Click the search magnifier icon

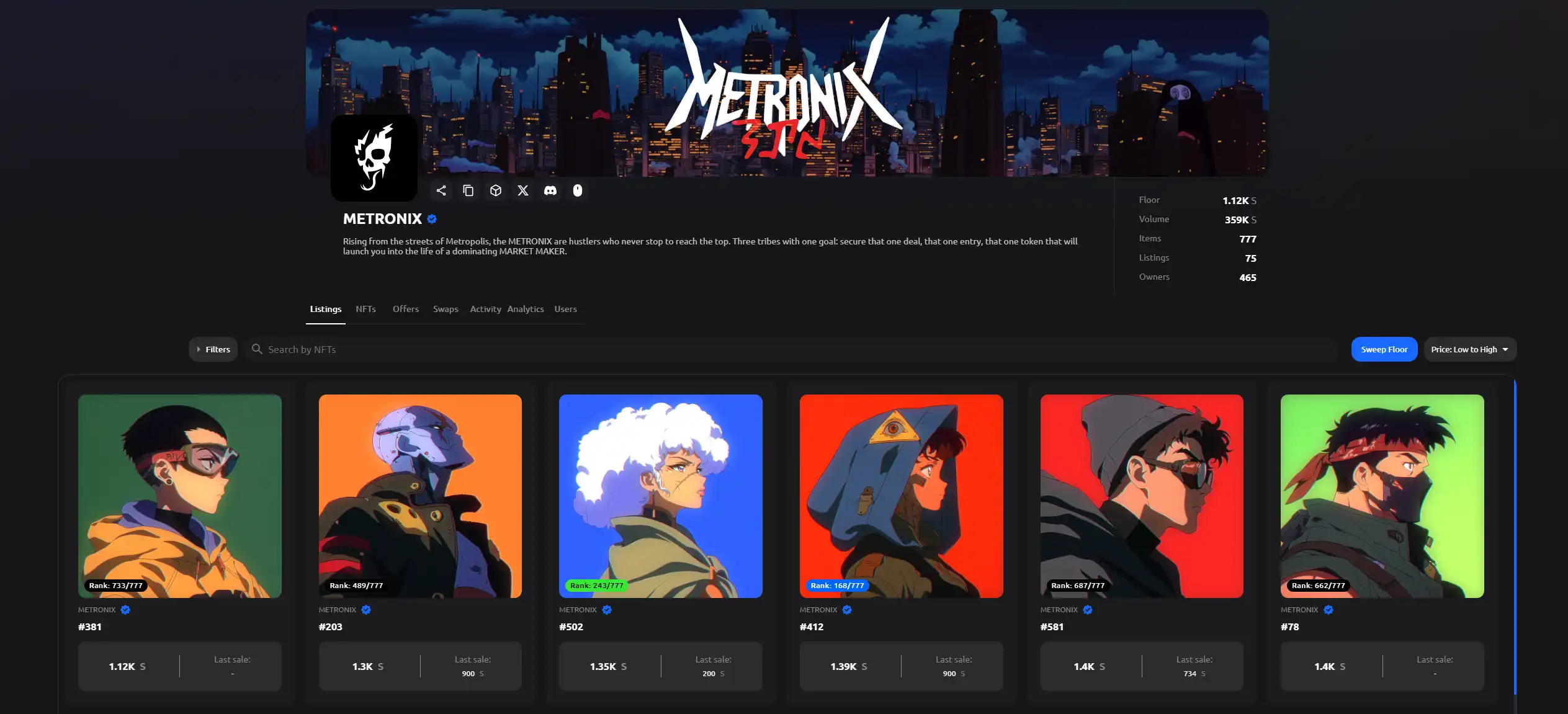(257, 349)
